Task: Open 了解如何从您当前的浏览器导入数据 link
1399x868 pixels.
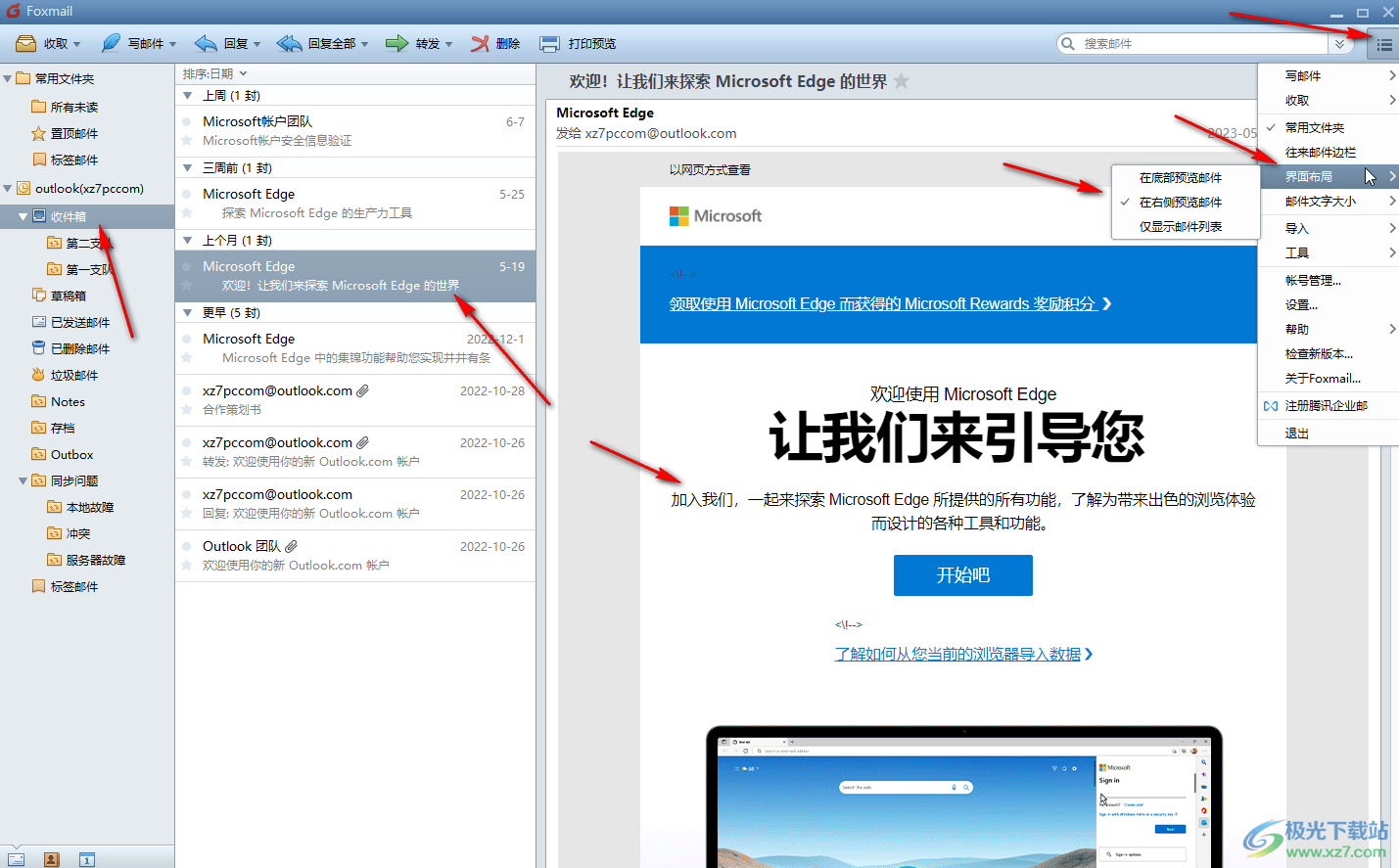Action: (x=963, y=654)
